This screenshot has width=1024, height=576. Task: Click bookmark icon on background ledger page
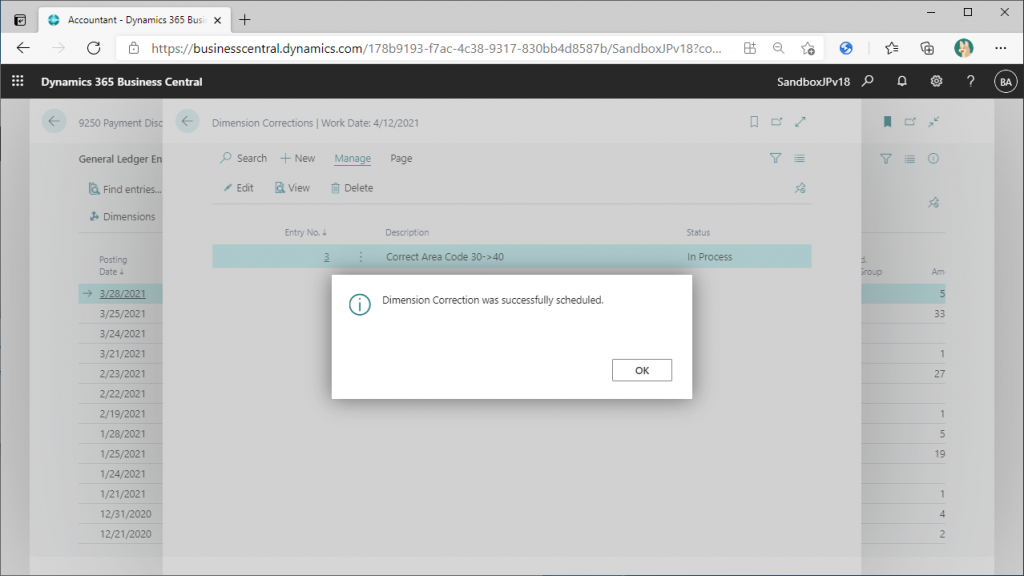pyautogui.click(x=887, y=121)
